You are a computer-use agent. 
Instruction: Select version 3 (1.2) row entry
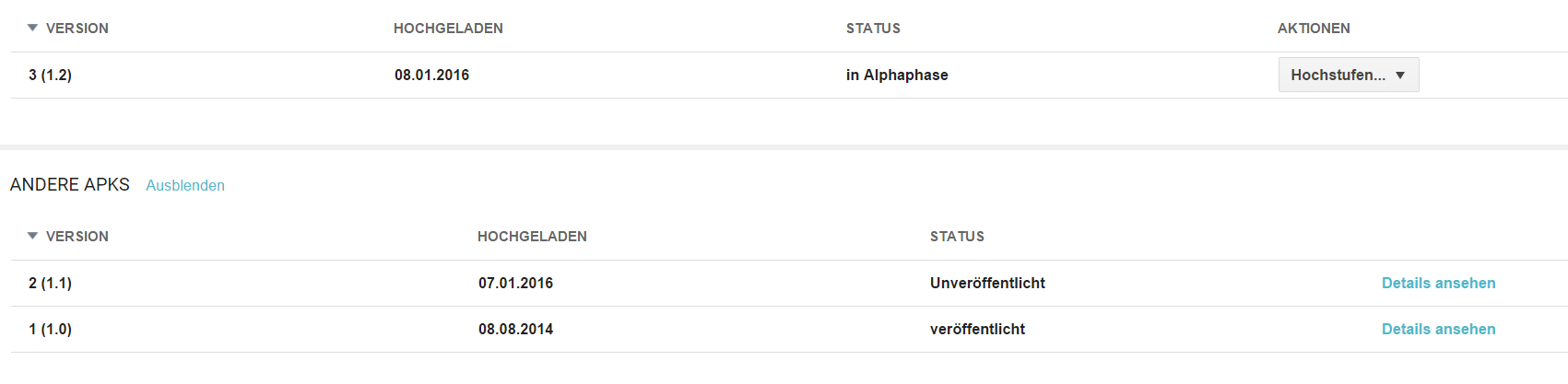[50, 76]
